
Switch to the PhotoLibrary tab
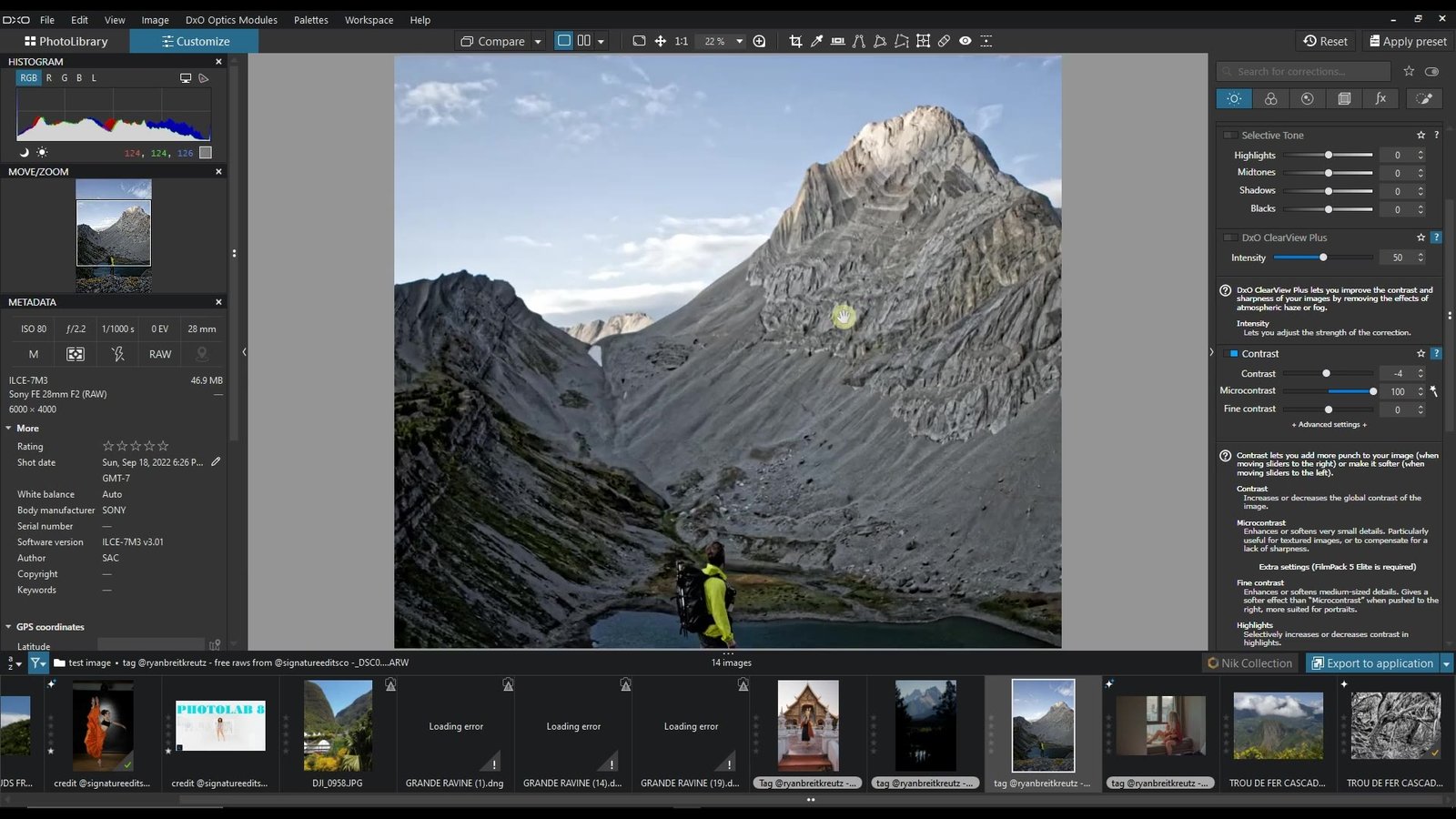click(x=66, y=41)
